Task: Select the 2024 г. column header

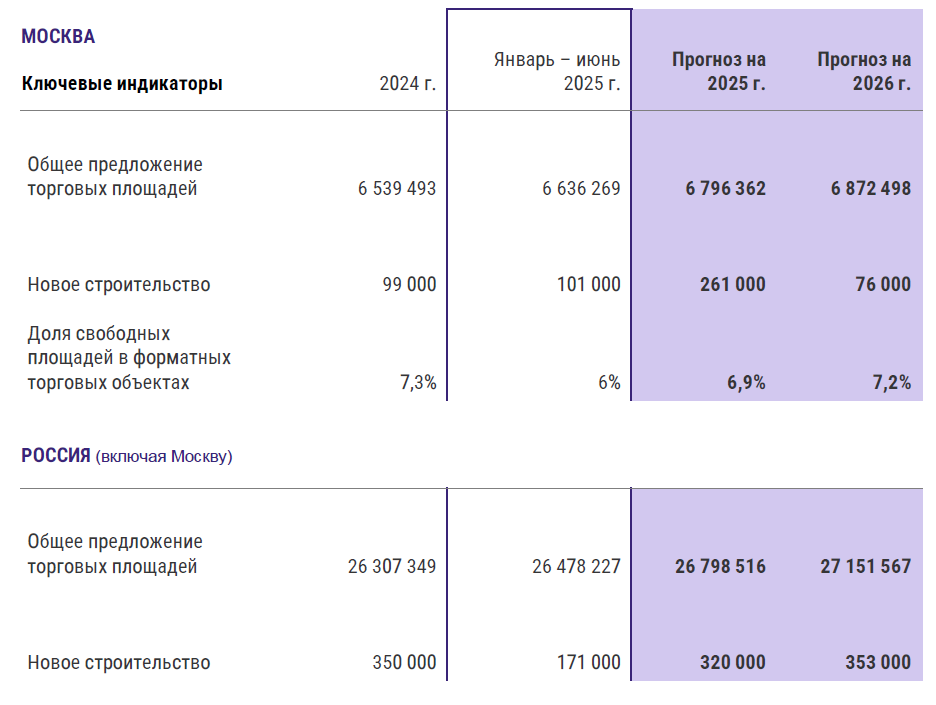Action: (408, 84)
